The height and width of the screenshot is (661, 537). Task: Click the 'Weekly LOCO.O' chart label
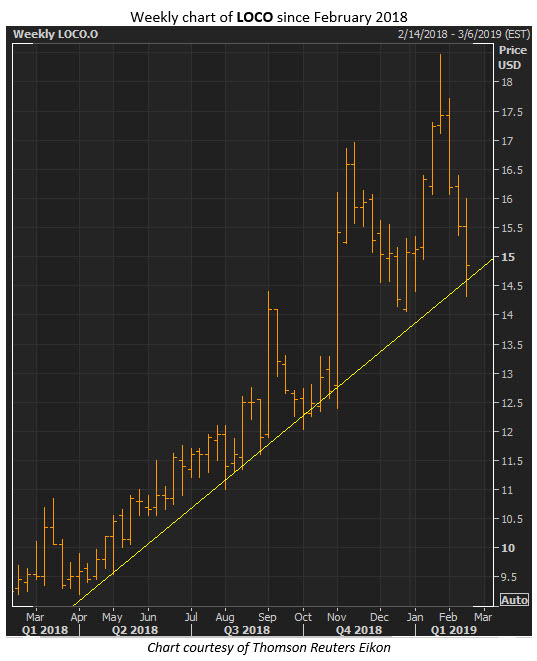55,34
